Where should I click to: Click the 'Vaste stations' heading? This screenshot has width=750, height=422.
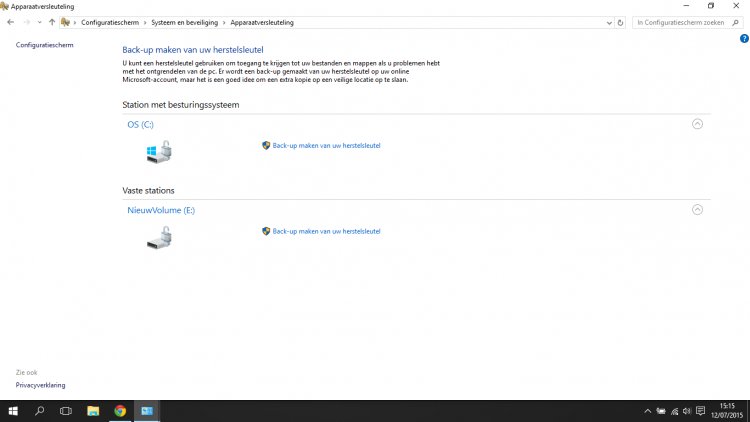148,190
